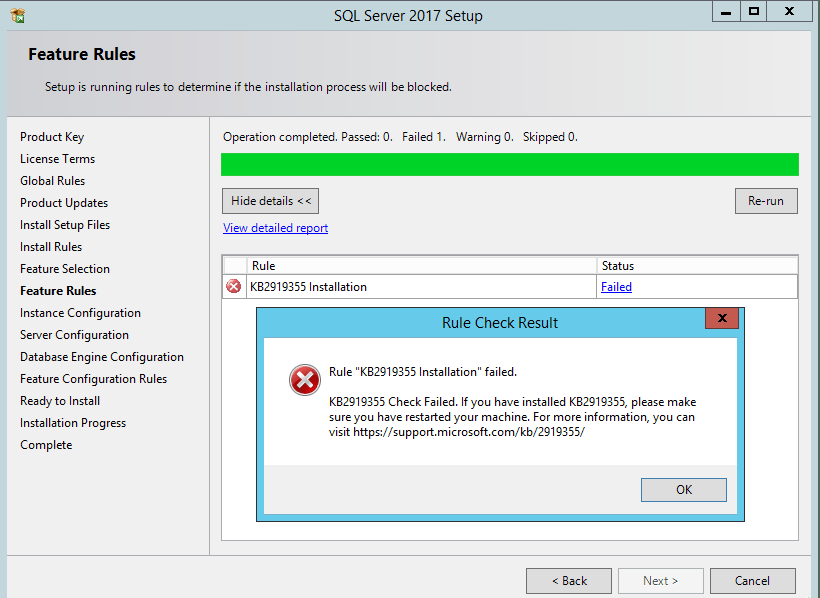This screenshot has height=598, width=820.
Task: Open the View detailed report link
Action: point(276,228)
